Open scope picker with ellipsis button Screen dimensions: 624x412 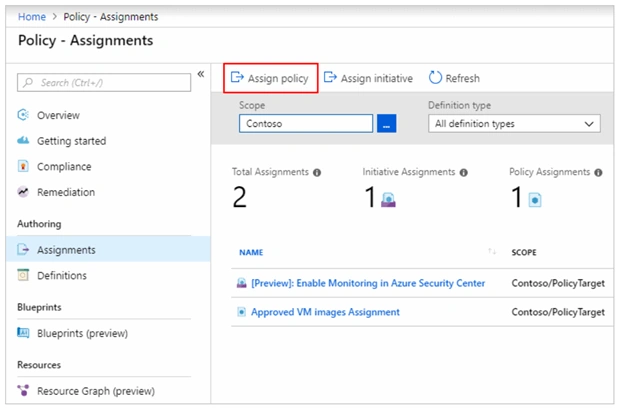[x=386, y=123]
